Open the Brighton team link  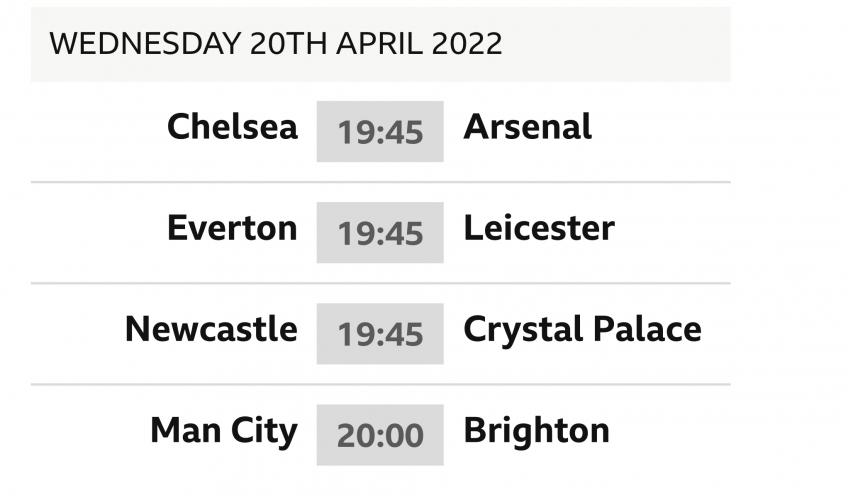[536, 430]
